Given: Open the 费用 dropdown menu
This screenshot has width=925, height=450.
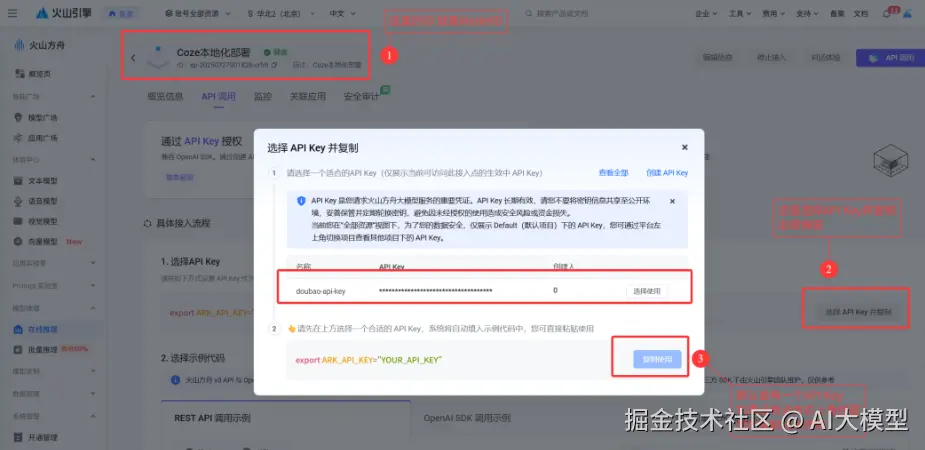Looking at the screenshot, I should pos(773,14).
